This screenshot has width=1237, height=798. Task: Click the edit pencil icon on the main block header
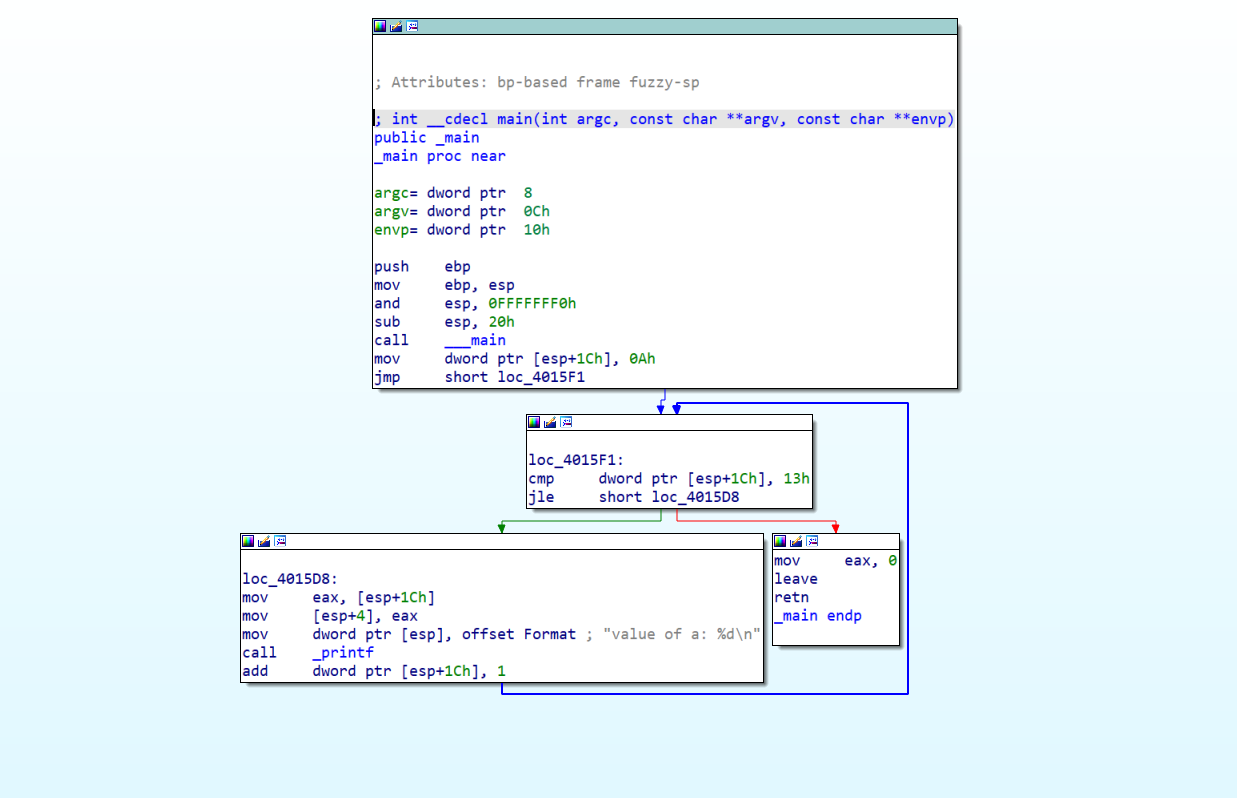pos(395,26)
